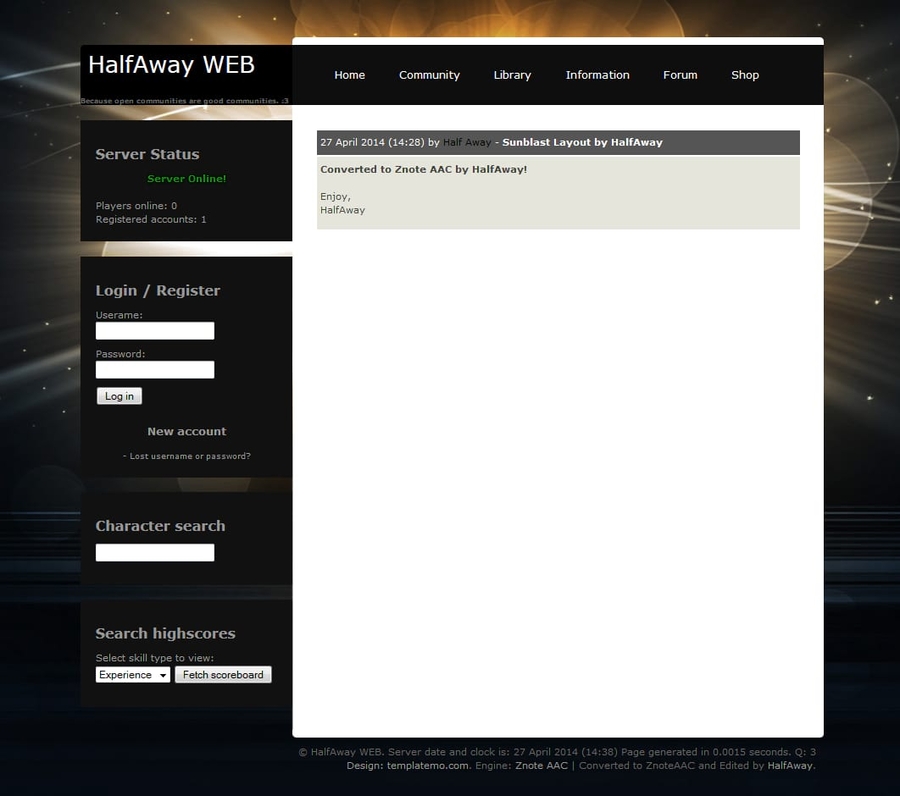Open the Information menu

coord(597,75)
